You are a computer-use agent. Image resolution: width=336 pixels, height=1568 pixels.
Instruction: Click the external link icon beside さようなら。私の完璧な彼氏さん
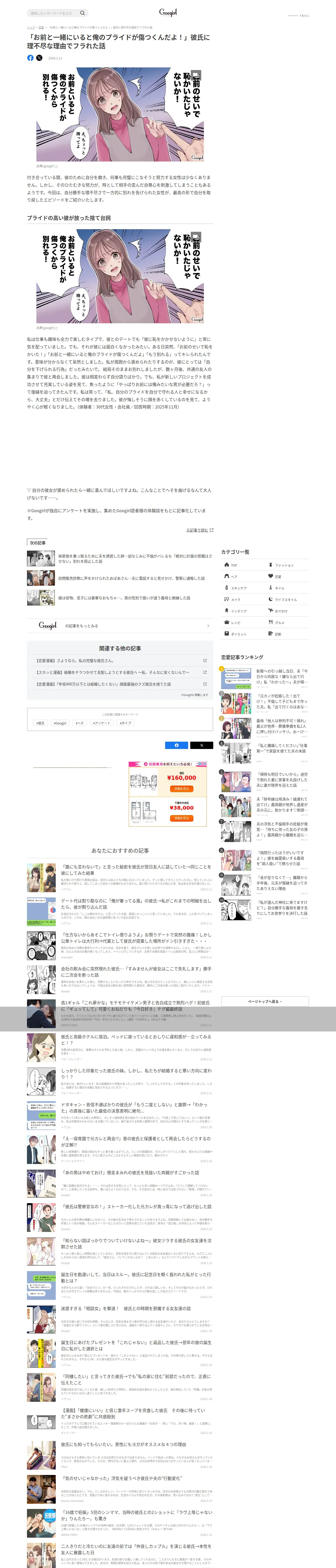tap(205, 660)
